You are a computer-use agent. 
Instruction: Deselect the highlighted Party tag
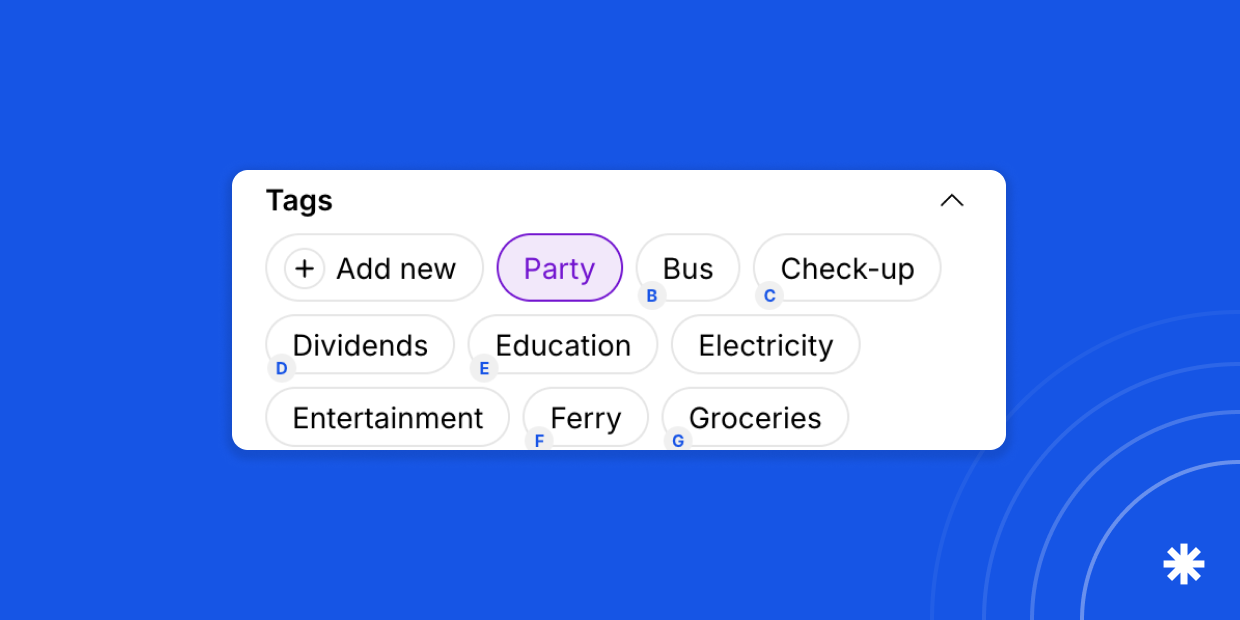559,268
